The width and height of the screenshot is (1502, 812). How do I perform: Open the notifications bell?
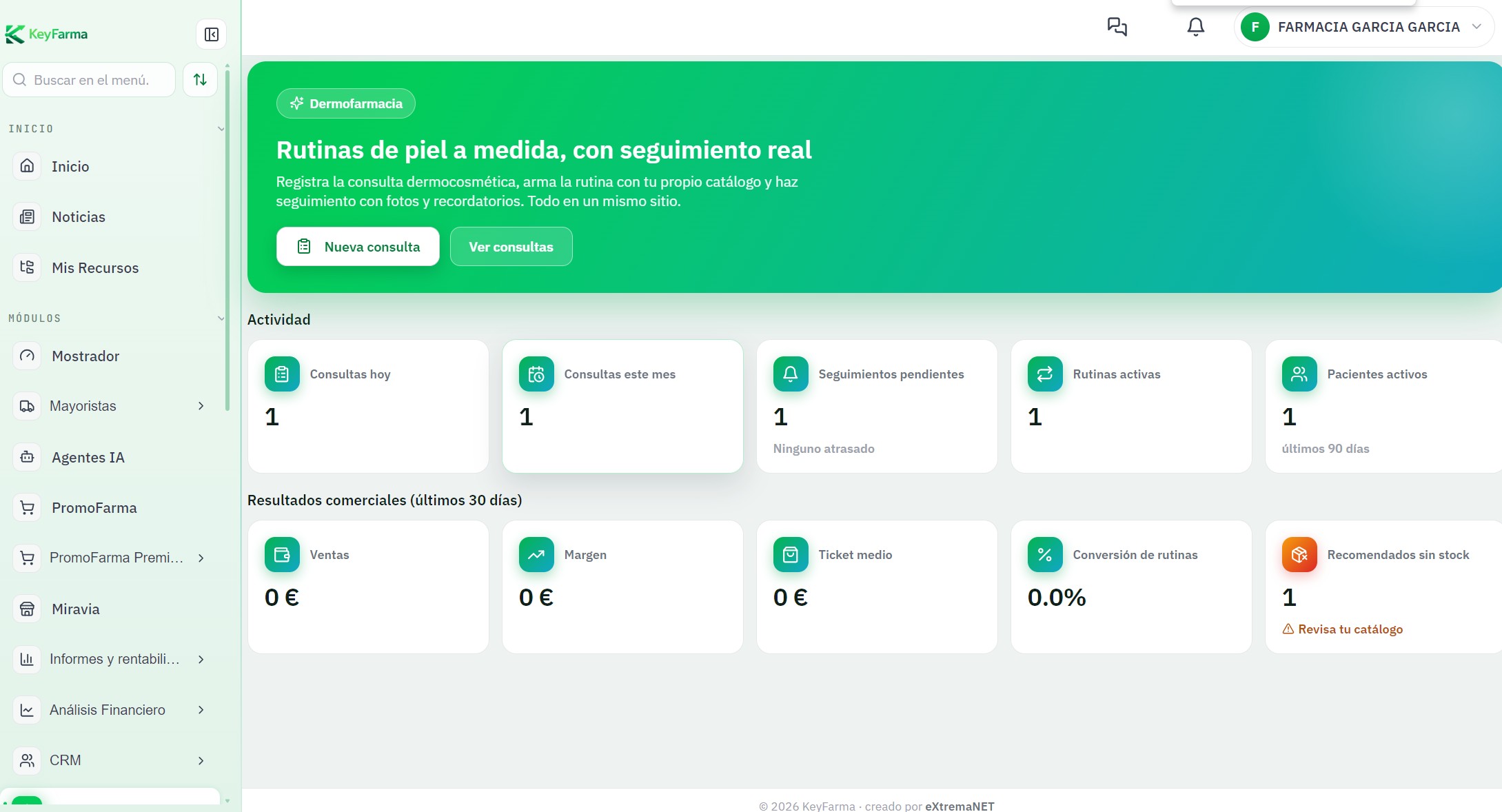[1195, 27]
